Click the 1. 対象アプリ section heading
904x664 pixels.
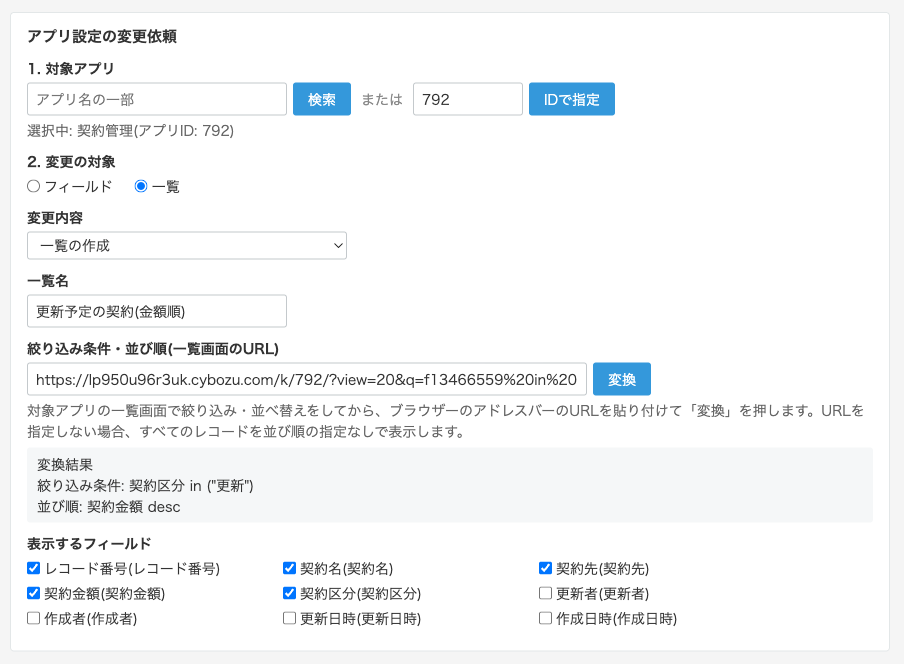(71, 69)
